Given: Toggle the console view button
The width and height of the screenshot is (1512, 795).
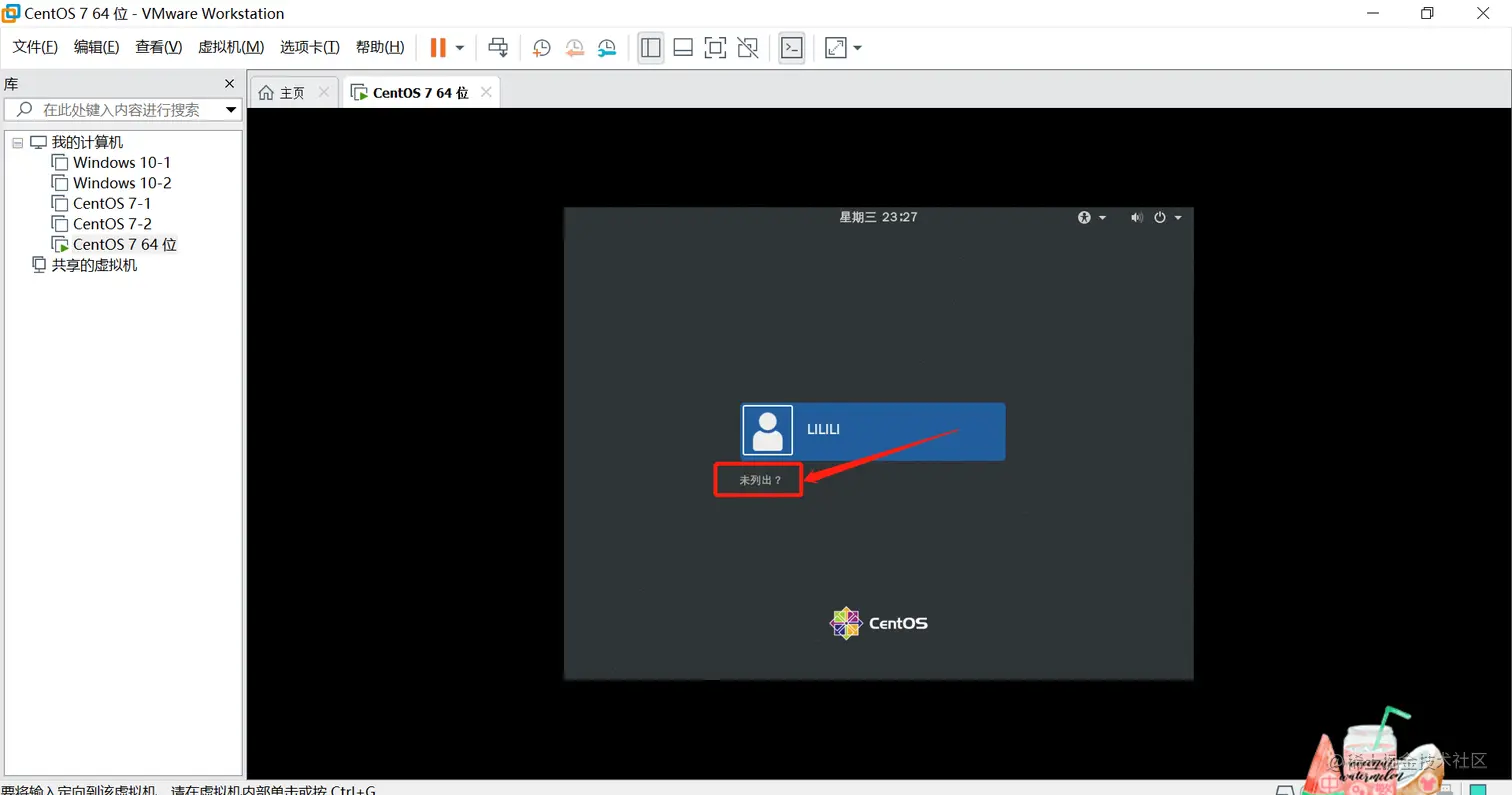Looking at the screenshot, I should (792, 47).
